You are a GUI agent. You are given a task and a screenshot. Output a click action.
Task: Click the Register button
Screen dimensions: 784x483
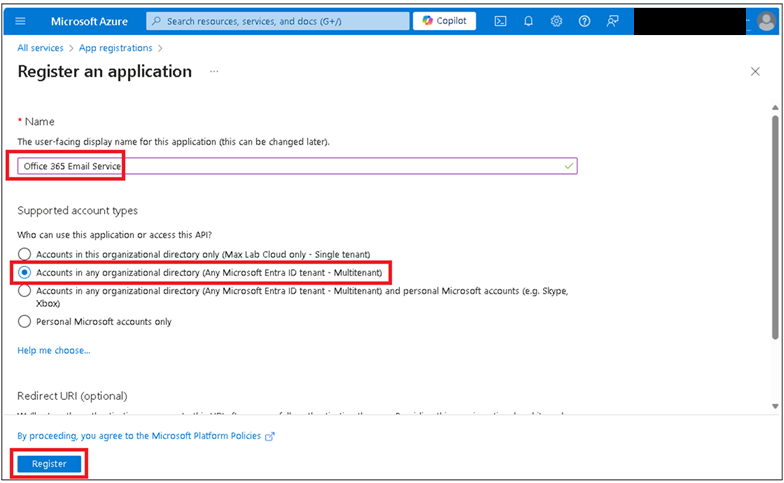coord(49,464)
